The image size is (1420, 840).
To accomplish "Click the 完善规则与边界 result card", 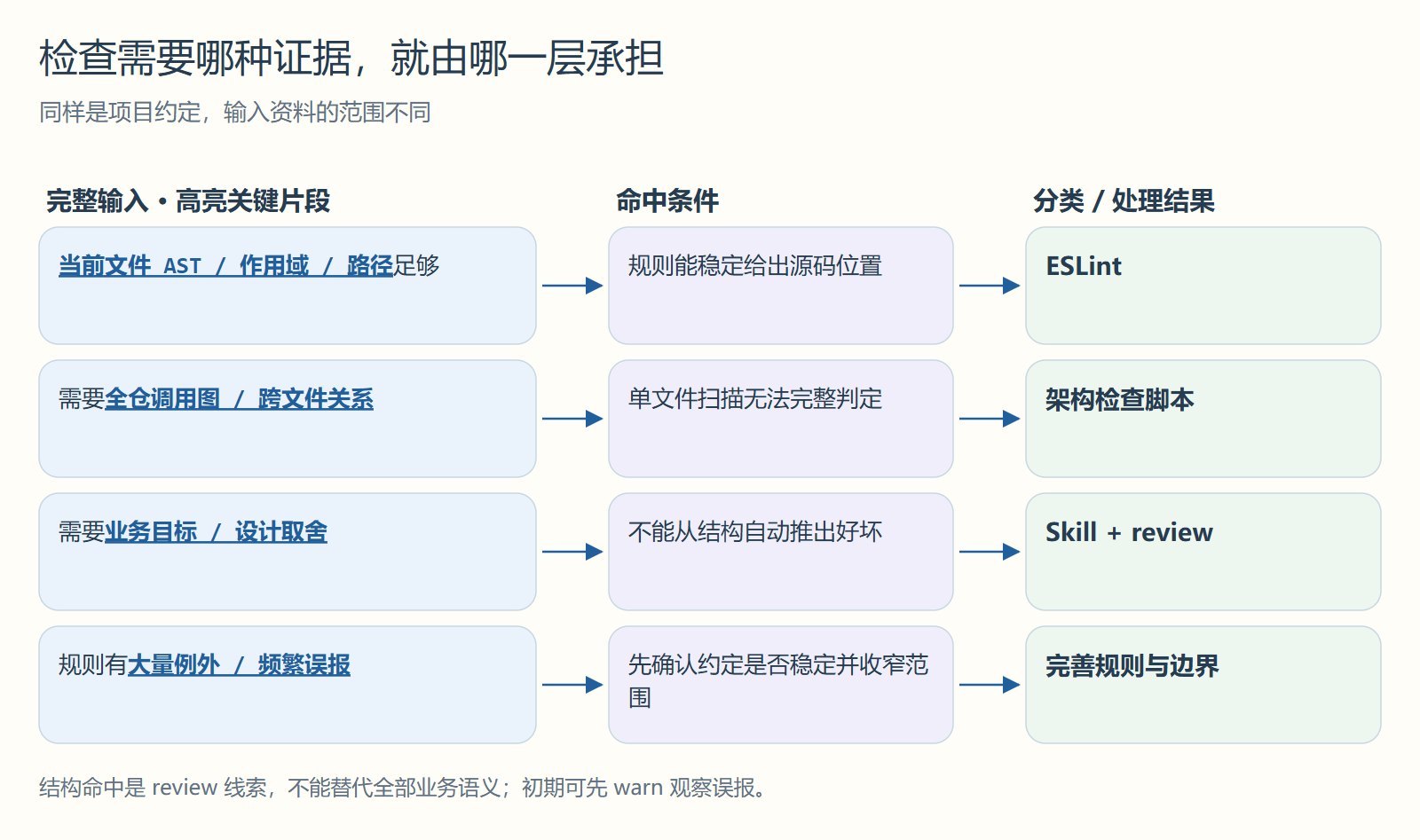I will tap(1203, 685).
